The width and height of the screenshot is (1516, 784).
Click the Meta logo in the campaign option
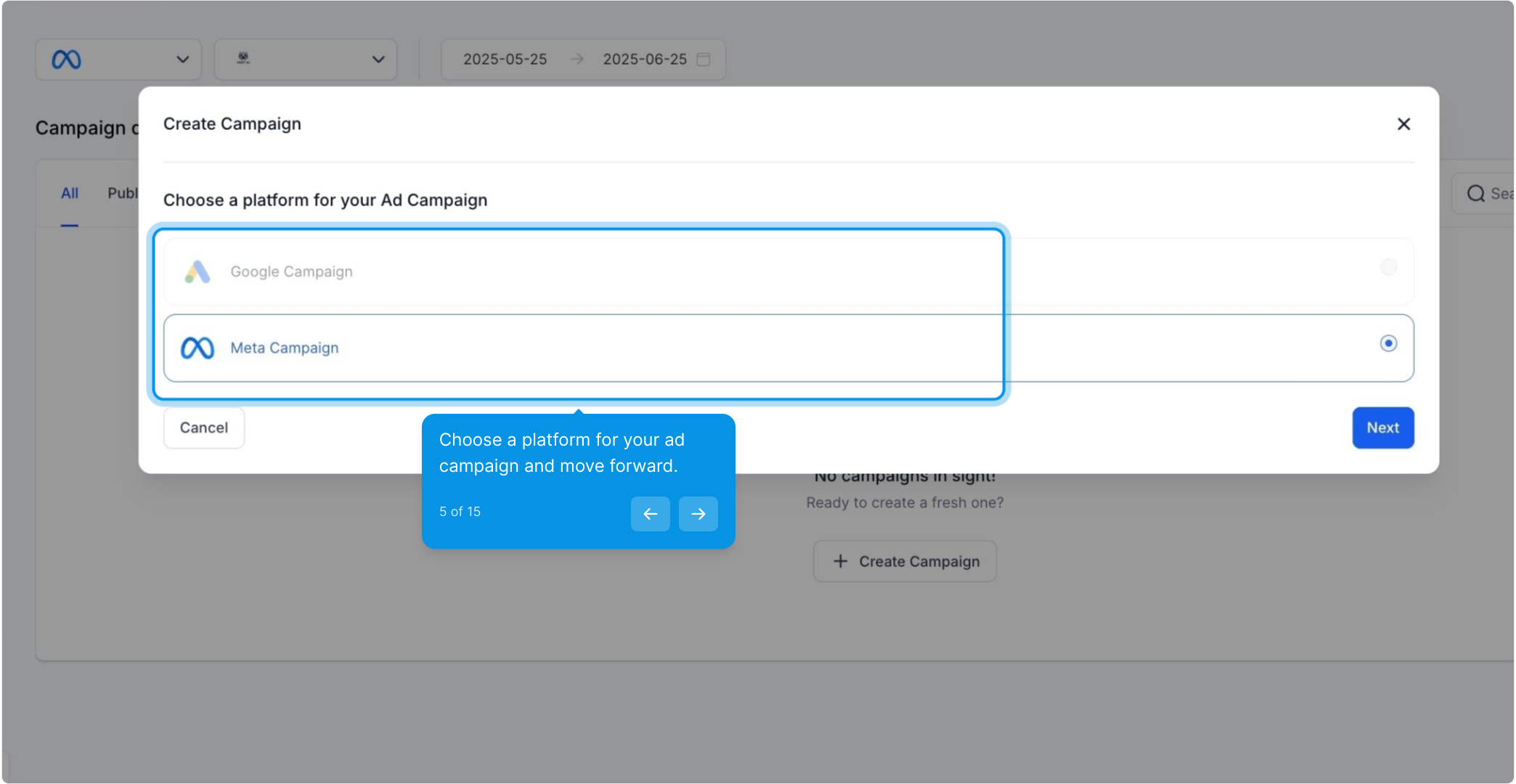tap(197, 348)
